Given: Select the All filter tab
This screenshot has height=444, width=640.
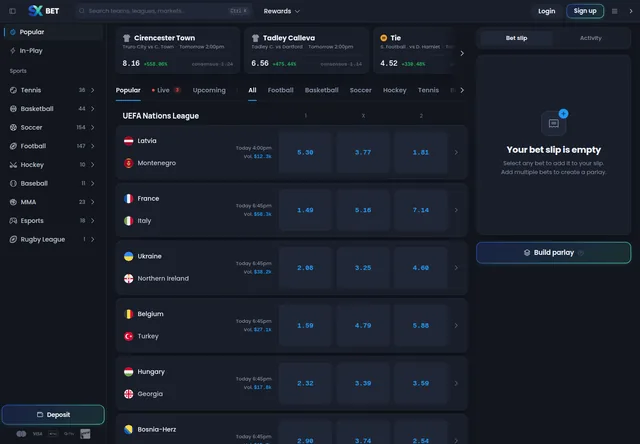Looking at the screenshot, I should tap(252, 90).
